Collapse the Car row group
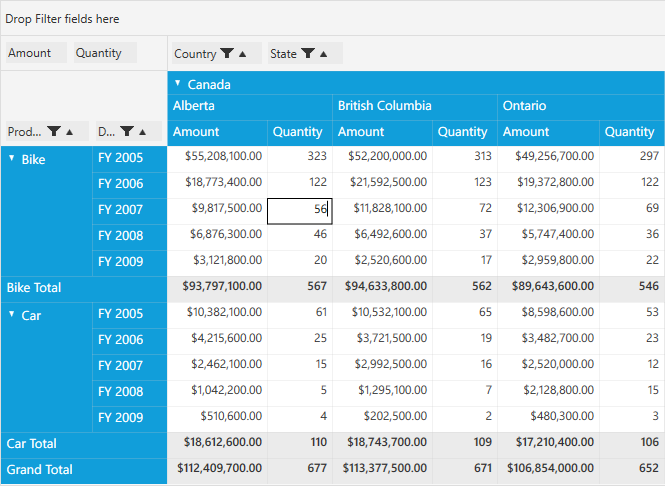Viewport: 665px width, 486px height. (12, 314)
